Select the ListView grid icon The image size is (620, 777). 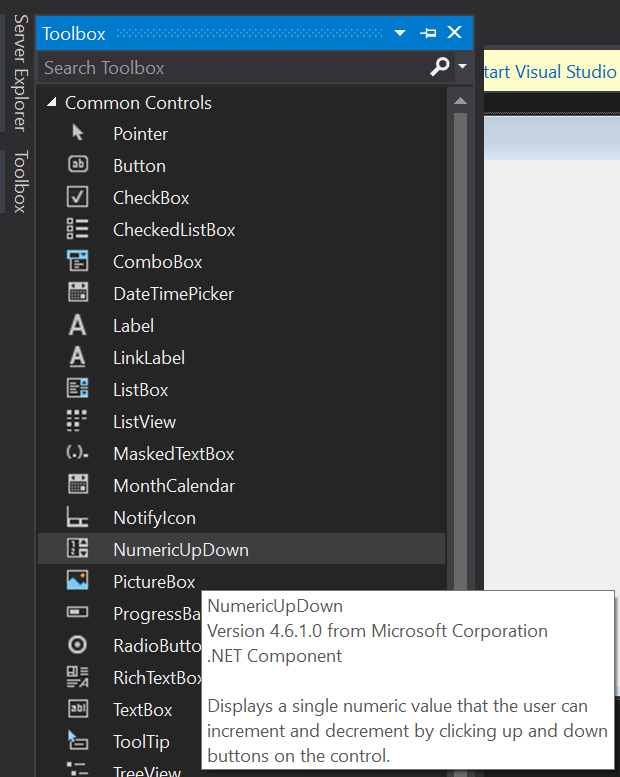[x=77, y=420]
